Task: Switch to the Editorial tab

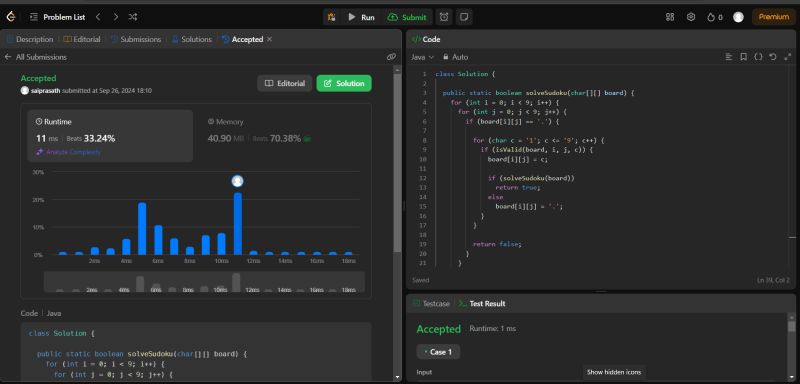Action: [x=82, y=39]
